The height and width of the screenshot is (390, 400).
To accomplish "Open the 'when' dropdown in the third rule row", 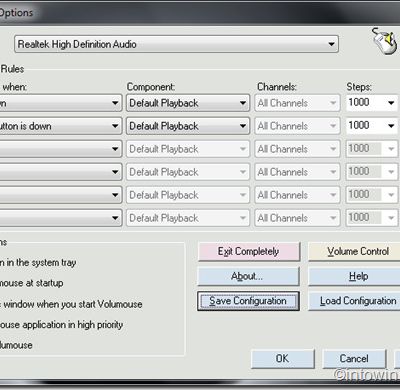I will click(60, 149).
